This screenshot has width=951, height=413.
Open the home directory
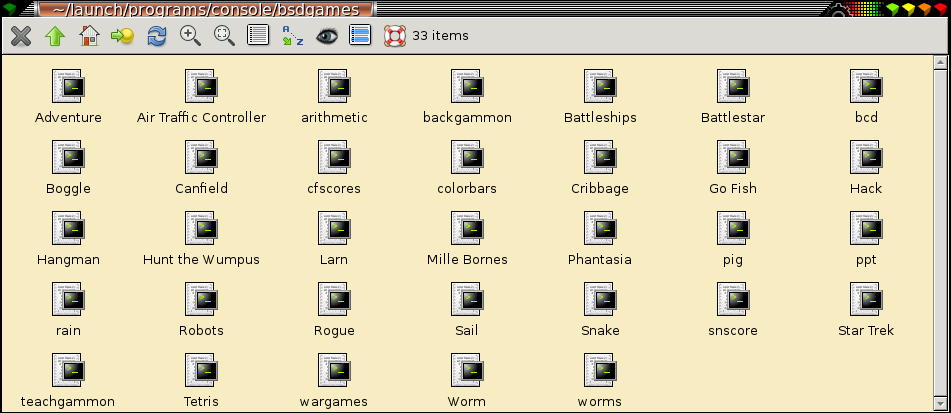pos(89,36)
